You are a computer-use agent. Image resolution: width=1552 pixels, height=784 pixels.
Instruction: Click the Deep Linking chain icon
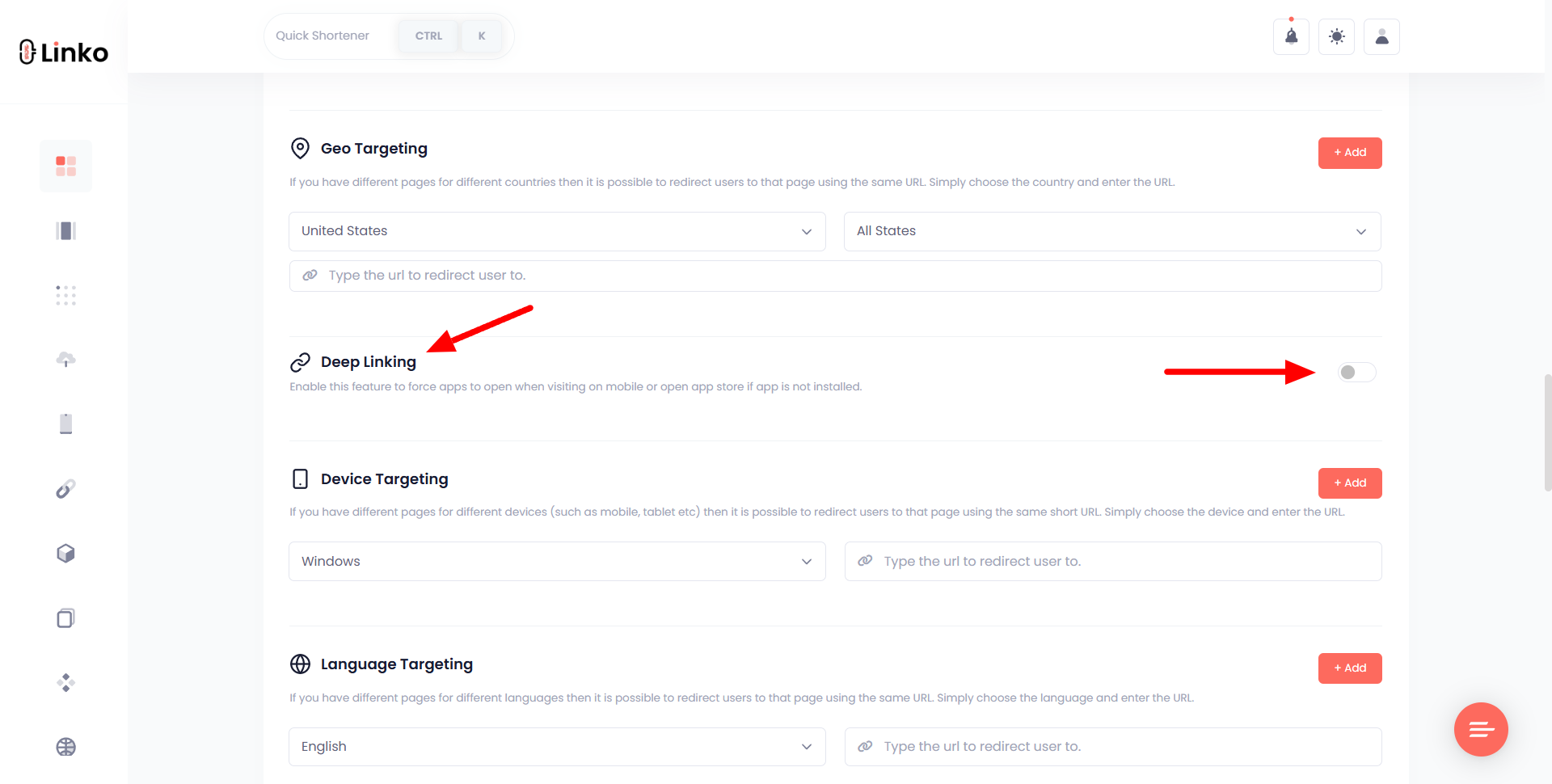[x=300, y=362]
